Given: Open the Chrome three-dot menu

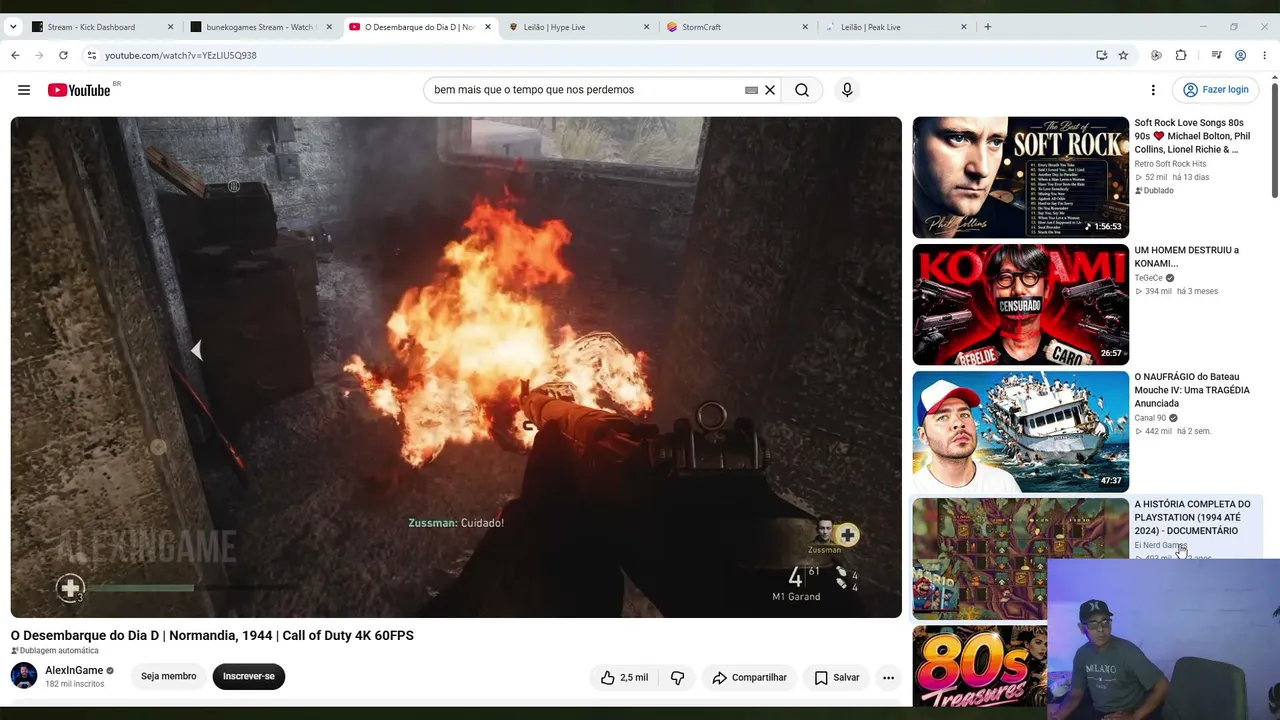Looking at the screenshot, I should coord(1265,55).
